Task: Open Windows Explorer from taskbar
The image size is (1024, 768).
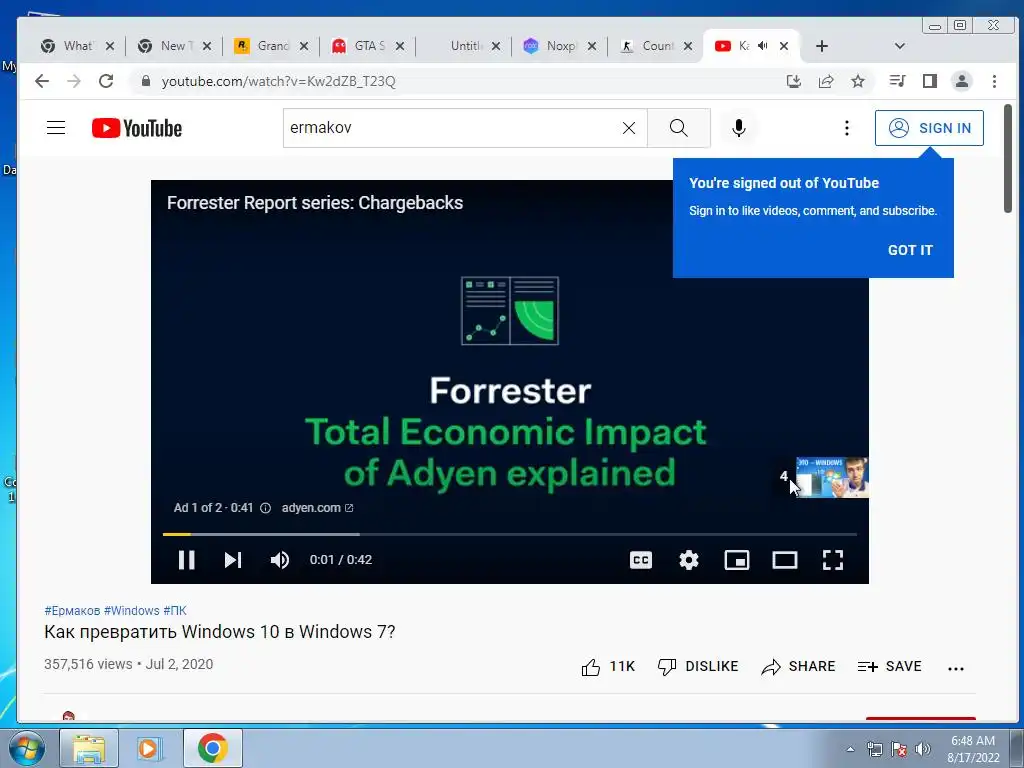Action: tap(89, 748)
